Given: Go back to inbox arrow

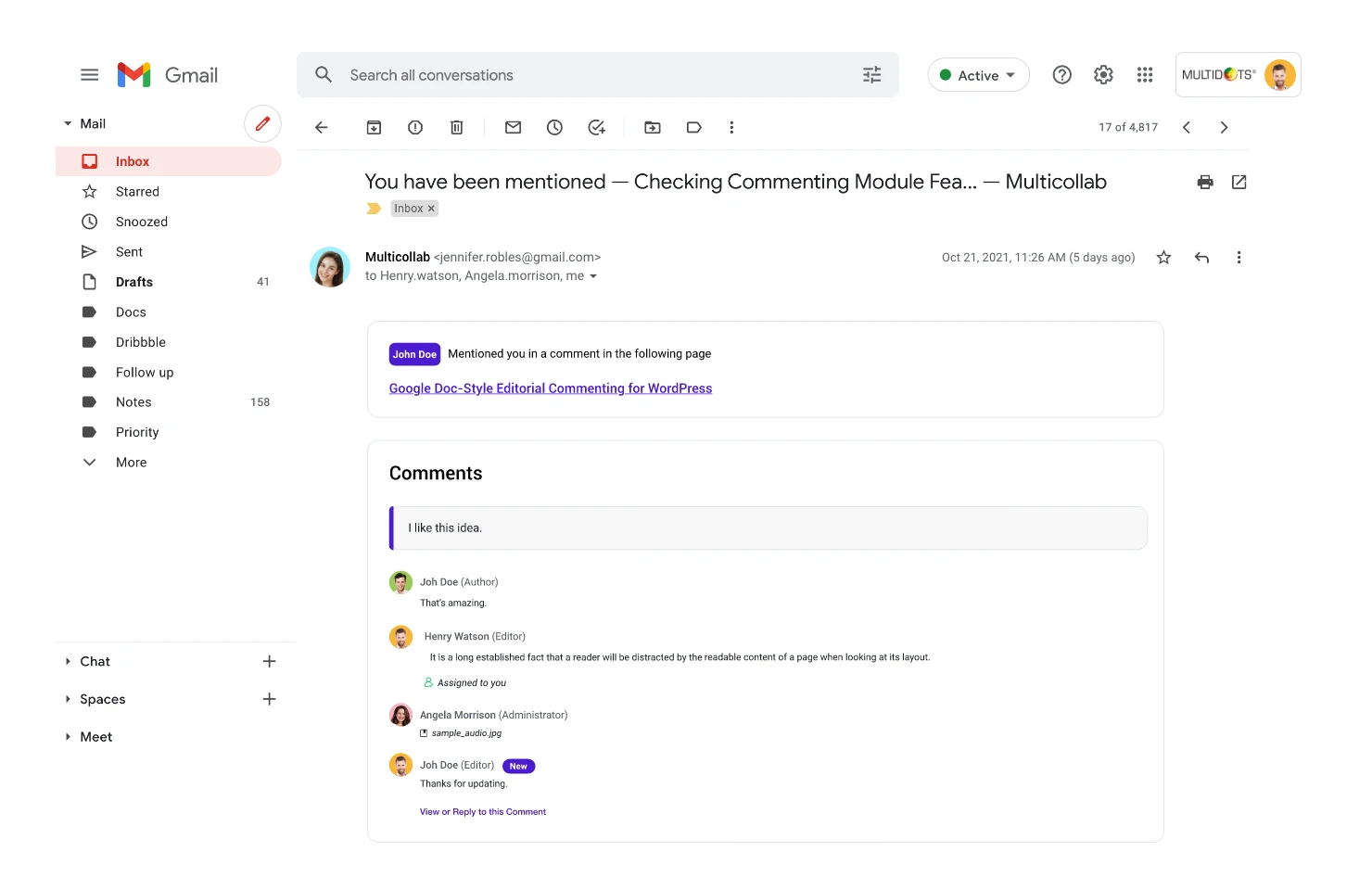Looking at the screenshot, I should pyautogui.click(x=322, y=128).
